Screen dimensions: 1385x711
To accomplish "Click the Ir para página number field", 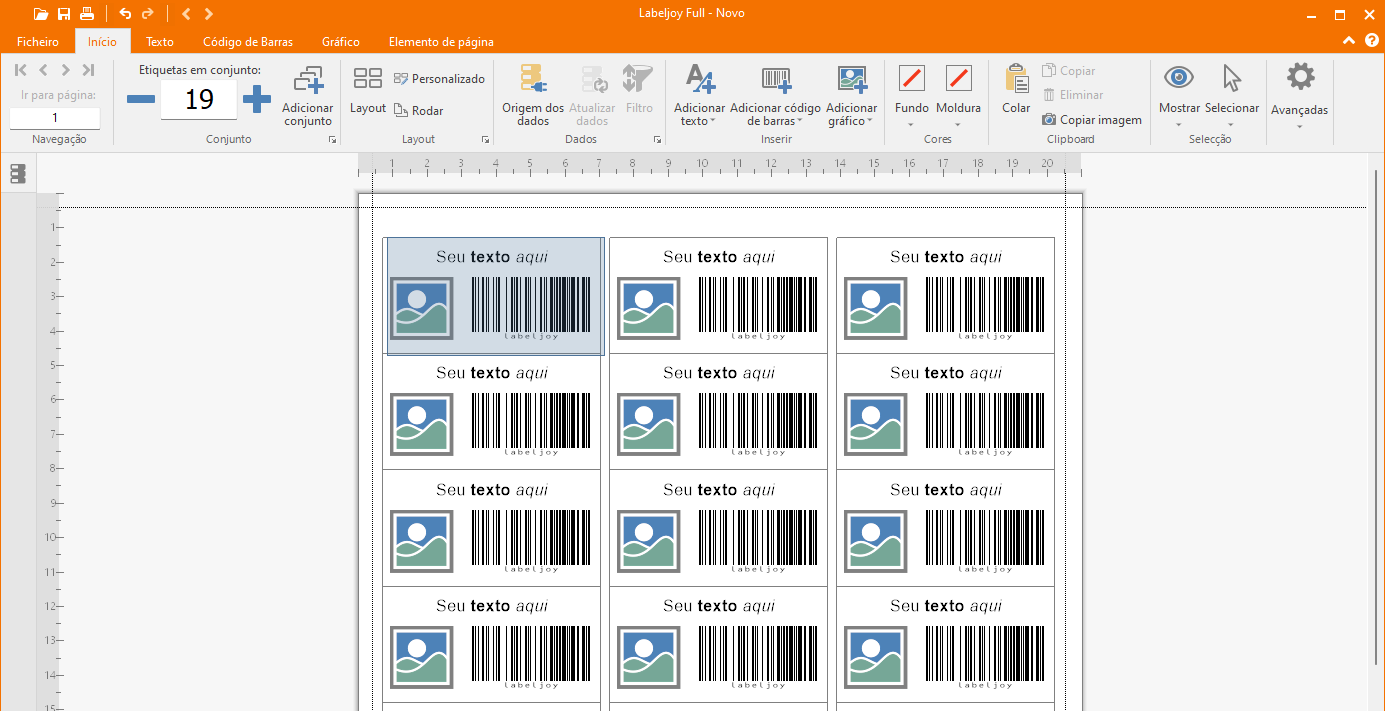I will coord(55,118).
